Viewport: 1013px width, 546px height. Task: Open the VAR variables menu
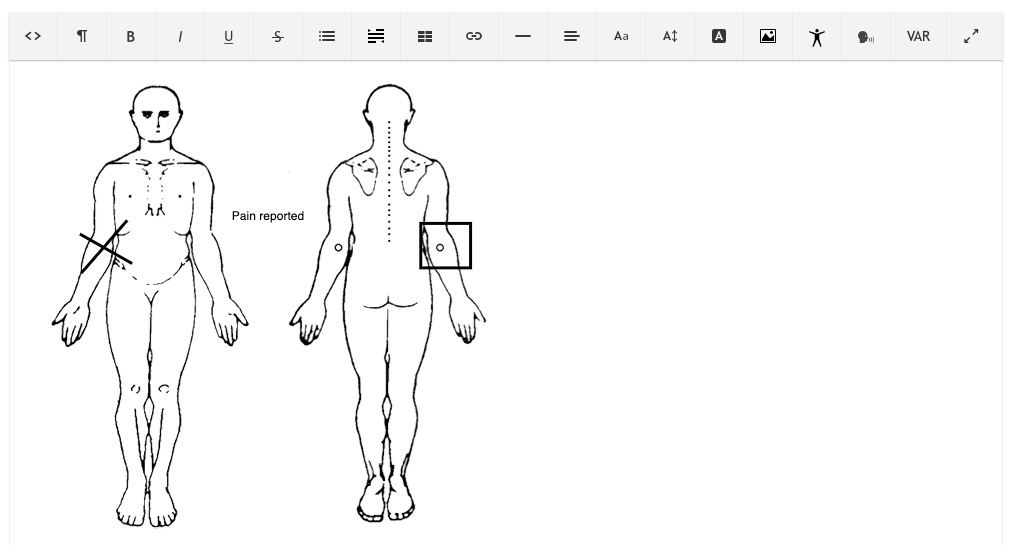click(x=918, y=36)
